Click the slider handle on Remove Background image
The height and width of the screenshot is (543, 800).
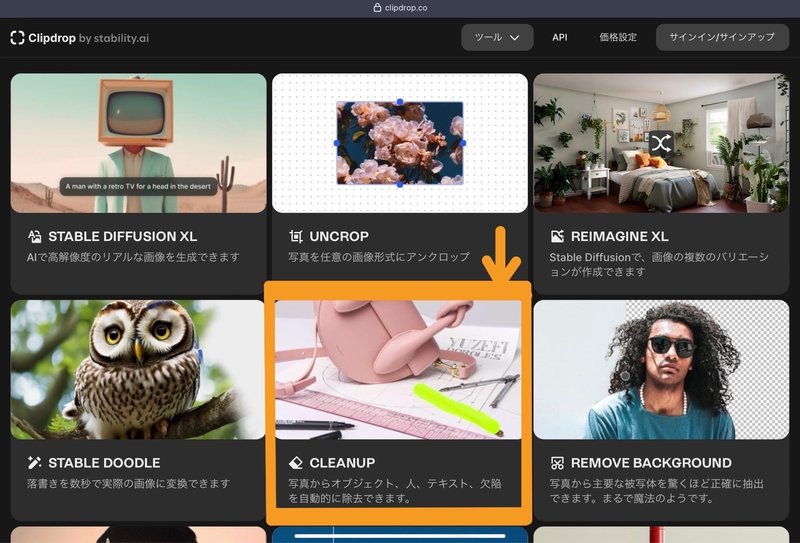point(625,376)
